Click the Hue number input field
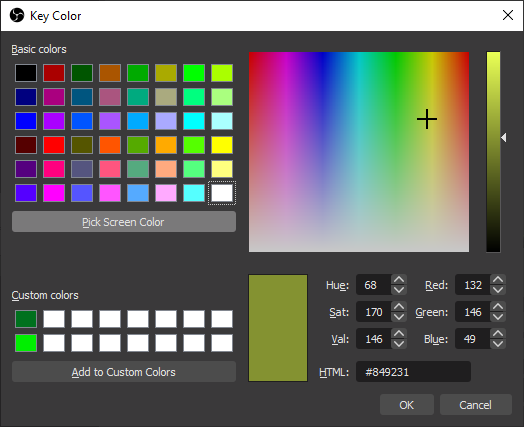This screenshot has width=524, height=427. 374,285
